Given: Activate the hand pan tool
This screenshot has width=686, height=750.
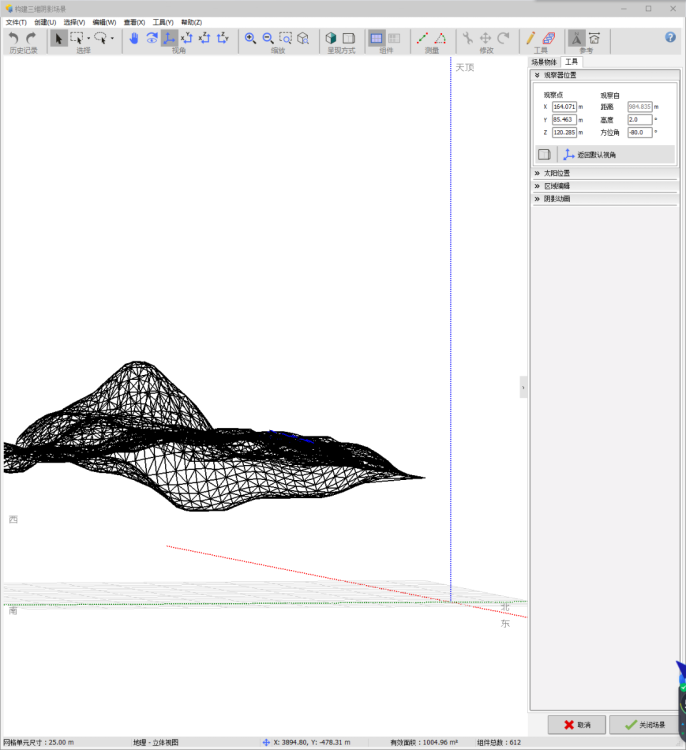Looking at the screenshot, I should [133, 38].
